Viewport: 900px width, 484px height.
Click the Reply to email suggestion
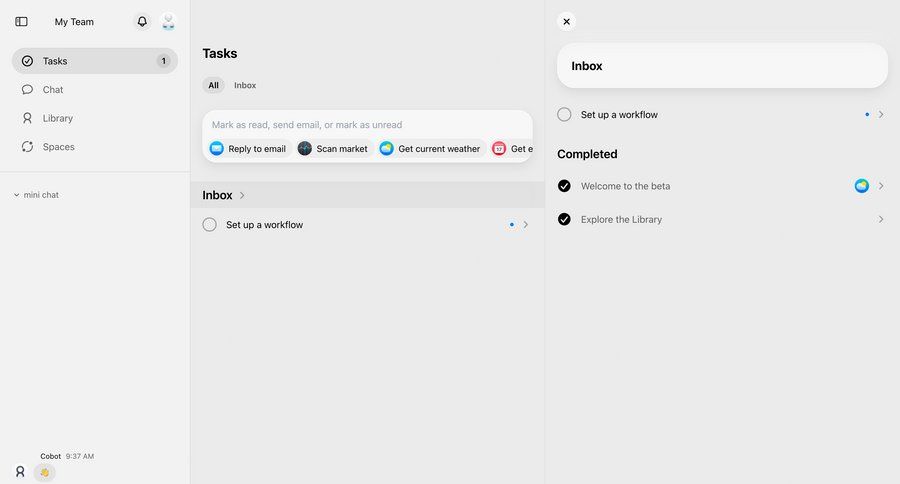pos(248,149)
